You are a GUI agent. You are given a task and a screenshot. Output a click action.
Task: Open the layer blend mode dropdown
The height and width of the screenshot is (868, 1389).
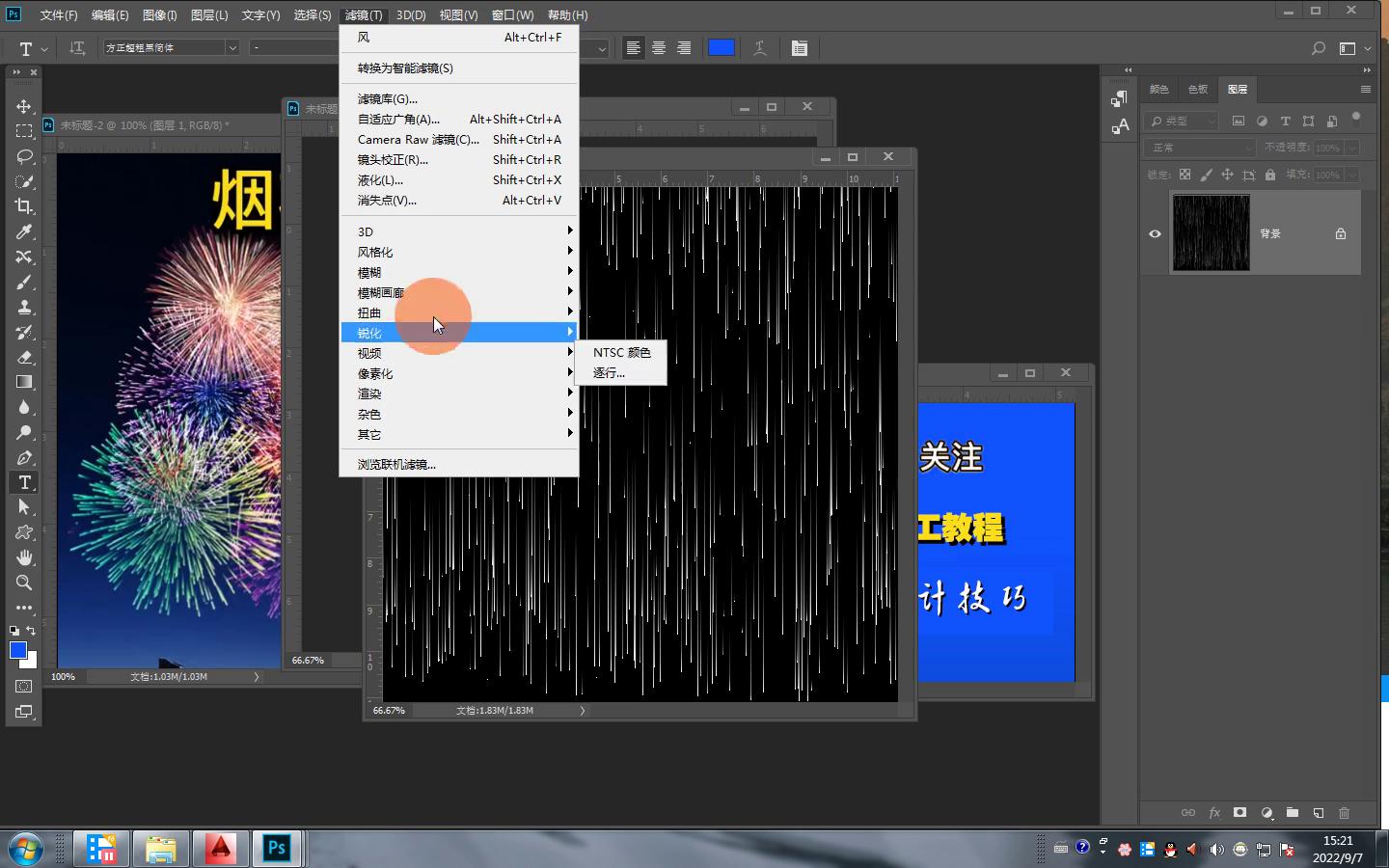(1199, 148)
